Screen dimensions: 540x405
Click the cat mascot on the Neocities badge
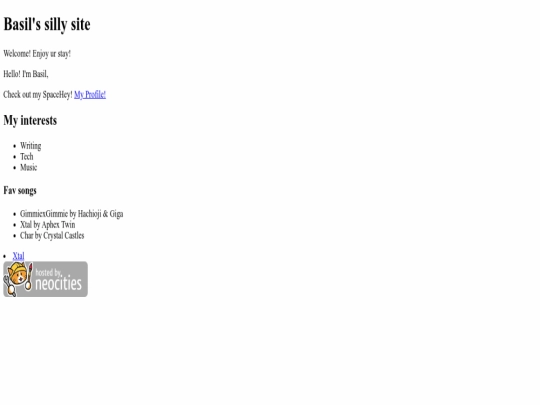pos(18,279)
